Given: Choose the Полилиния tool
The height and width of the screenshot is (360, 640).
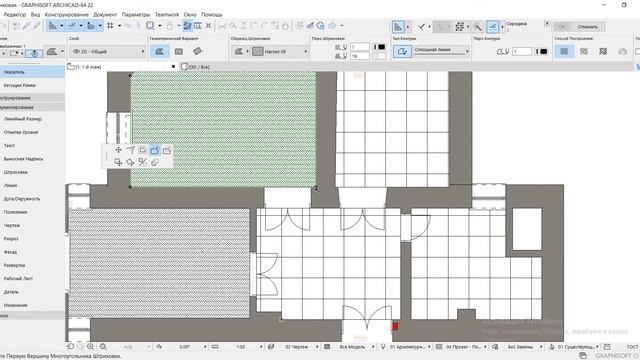Looking at the screenshot, I should (x=32, y=212).
